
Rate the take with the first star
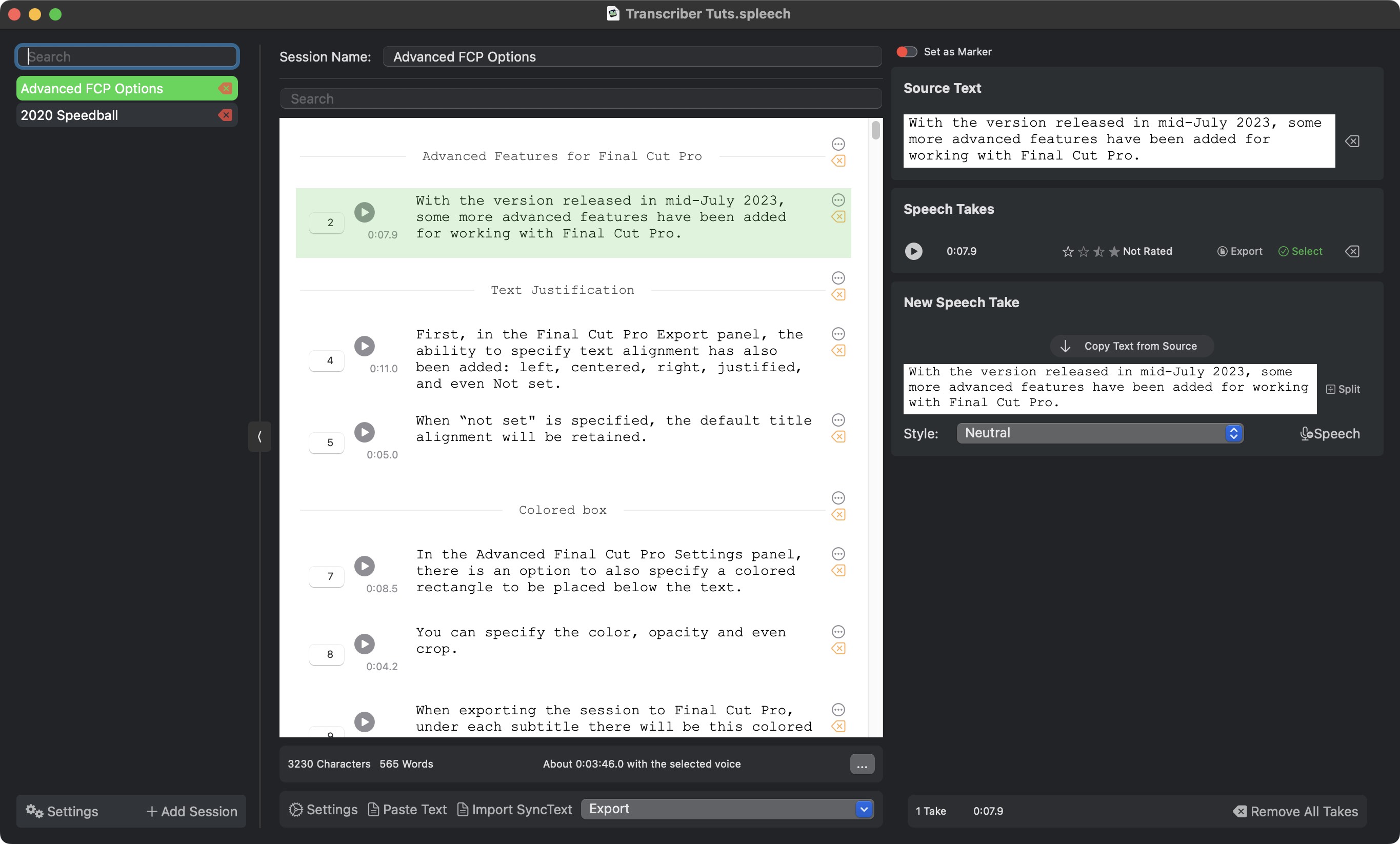[x=1068, y=251]
